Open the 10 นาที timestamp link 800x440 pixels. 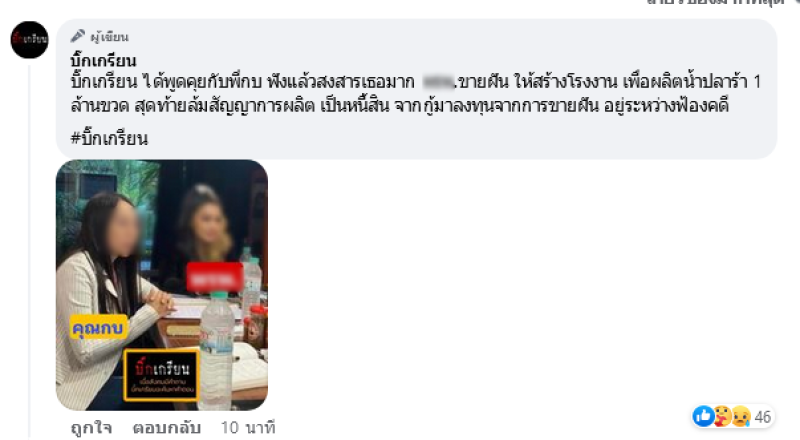click(x=248, y=428)
